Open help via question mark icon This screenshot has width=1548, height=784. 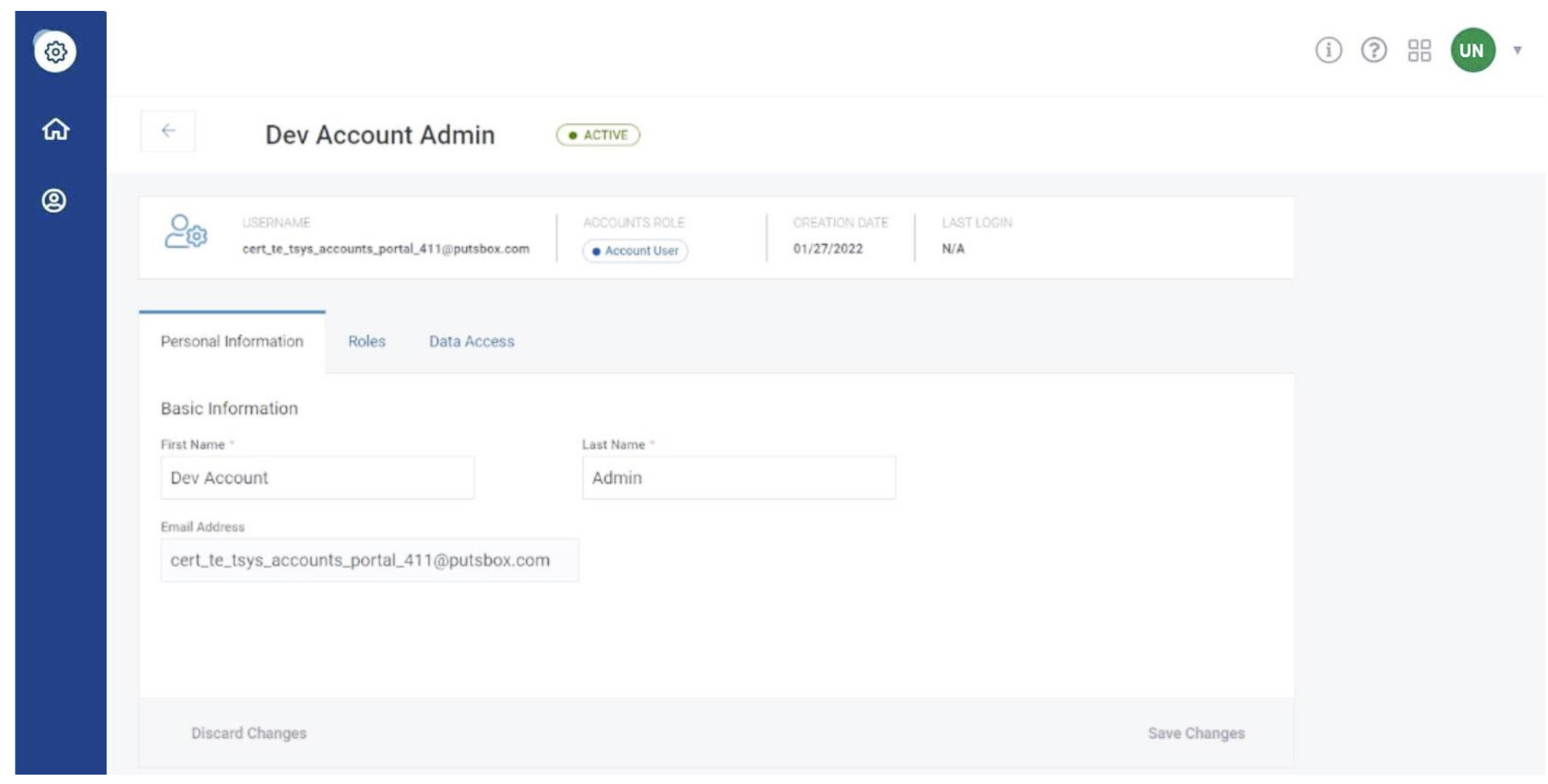(x=1373, y=51)
